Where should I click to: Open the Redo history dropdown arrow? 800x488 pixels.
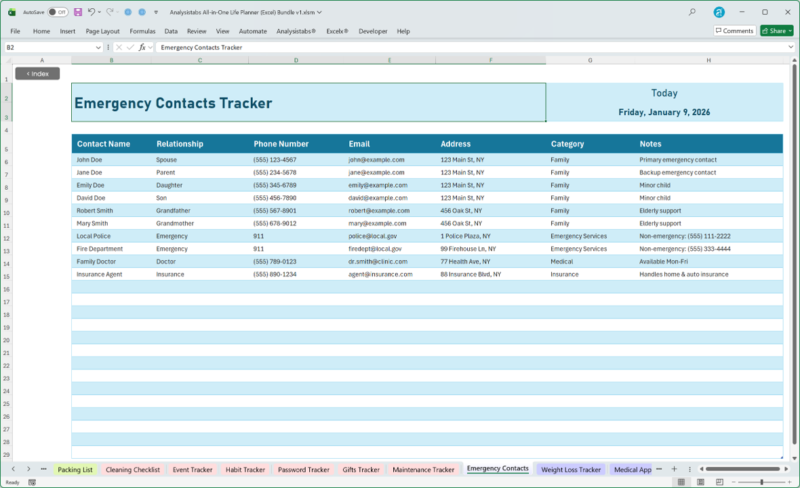click(x=117, y=12)
